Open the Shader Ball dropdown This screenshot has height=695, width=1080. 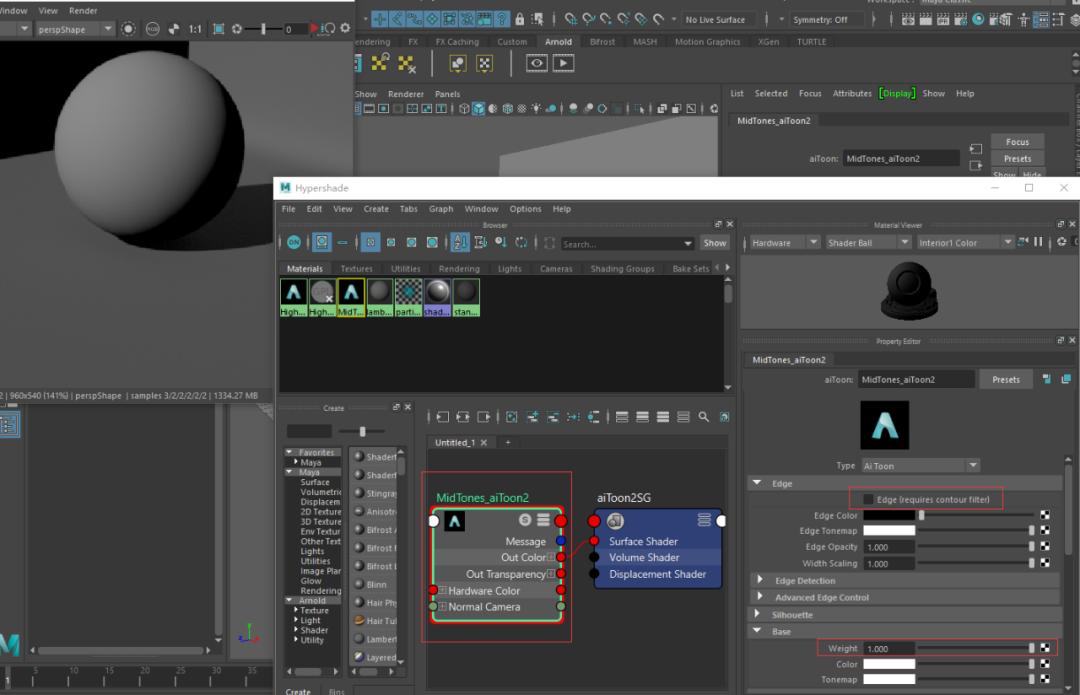click(x=868, y=242)
